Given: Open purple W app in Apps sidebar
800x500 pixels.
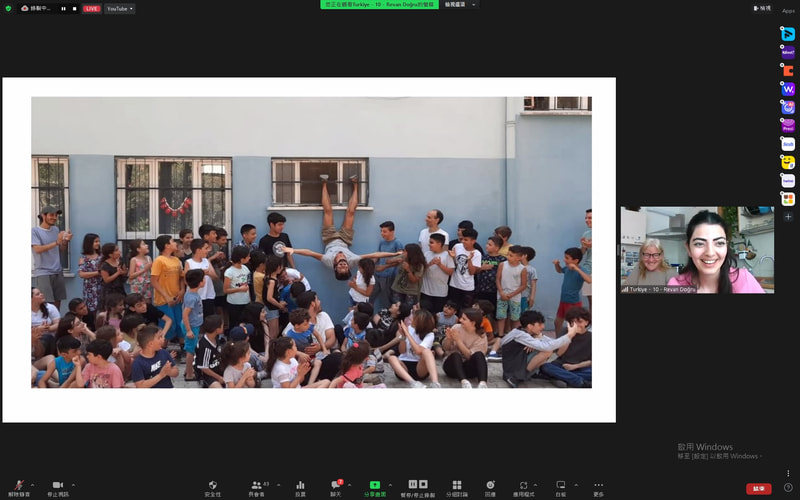Looking at the screenshot, I should [x=788, y=89].
